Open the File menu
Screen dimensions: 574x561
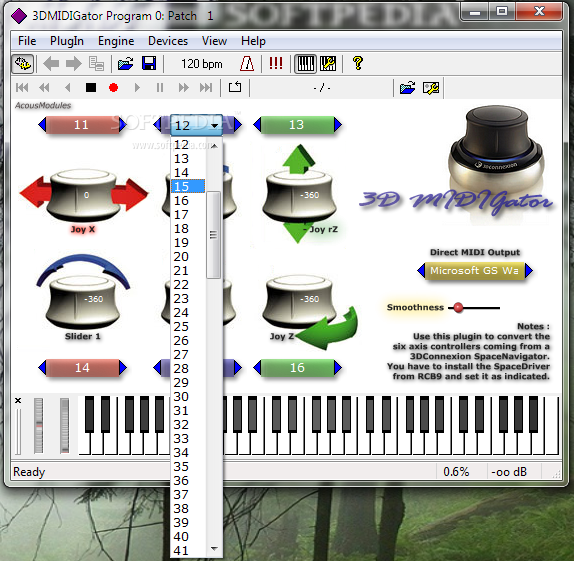[27, 41]
